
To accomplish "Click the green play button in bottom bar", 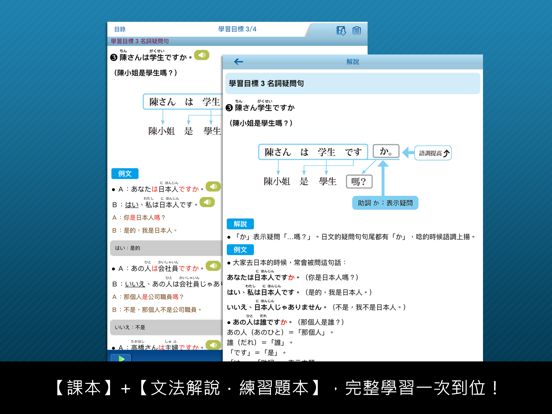I will click(121, 358).
